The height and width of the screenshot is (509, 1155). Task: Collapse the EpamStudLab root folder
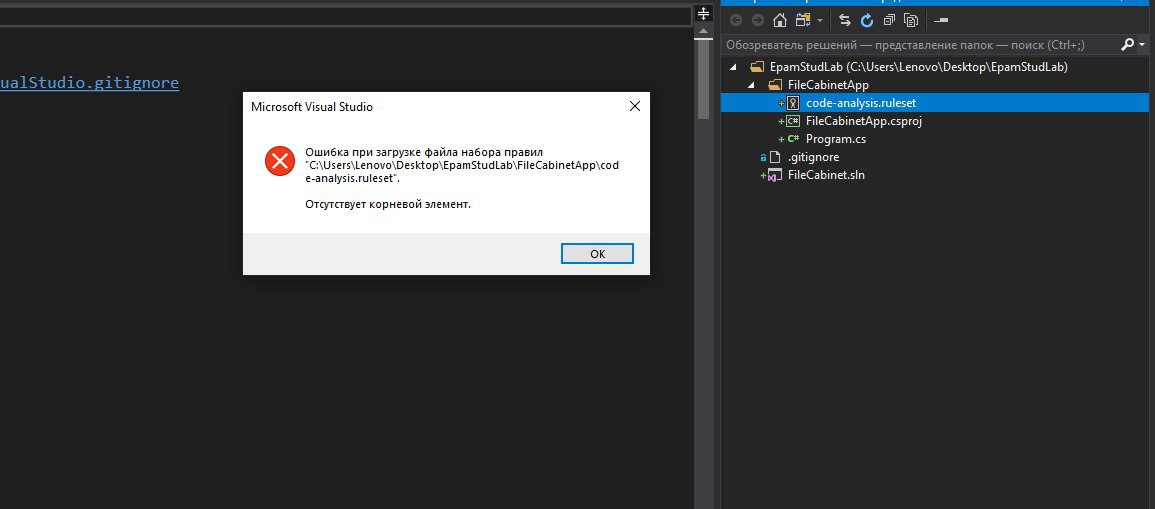pos(733,67)
